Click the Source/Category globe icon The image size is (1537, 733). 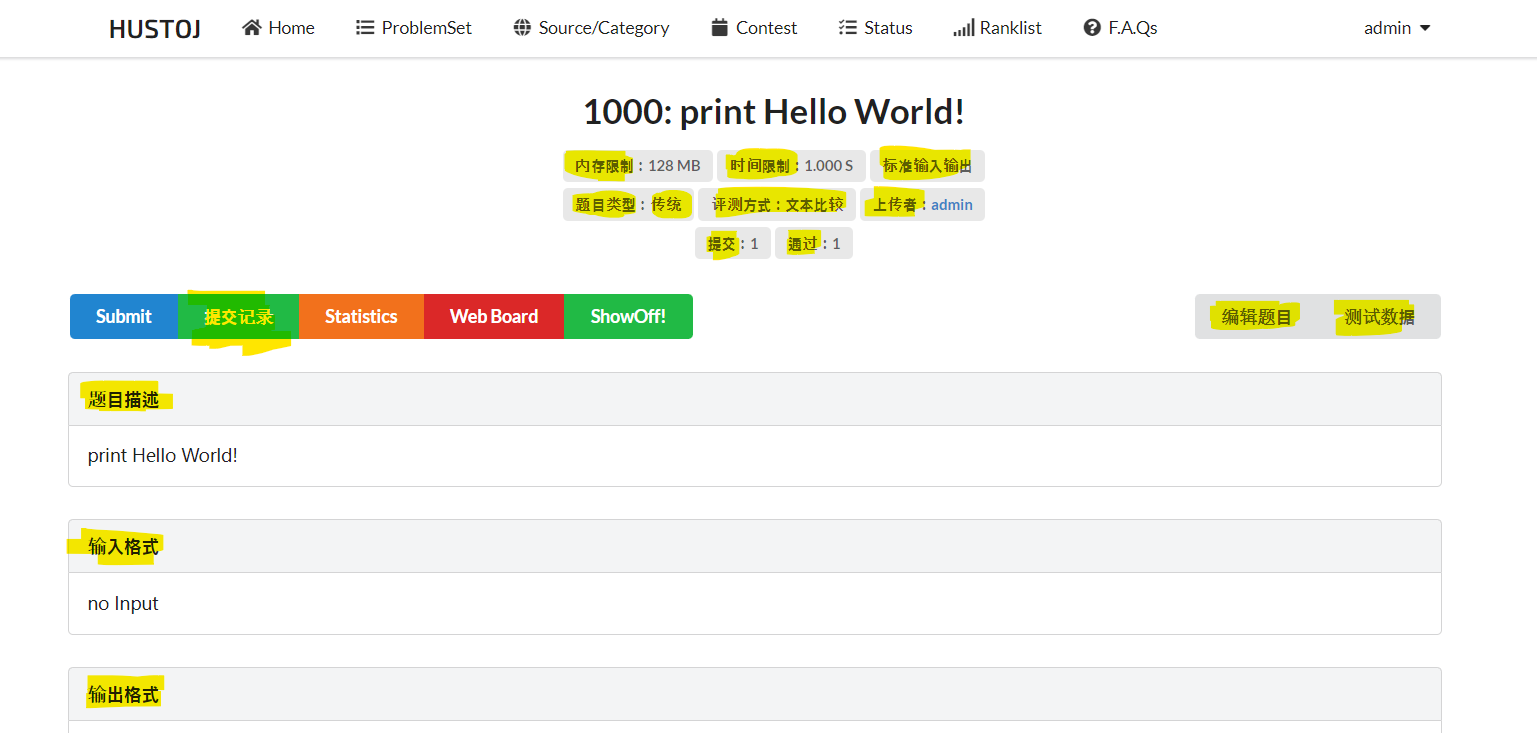(x=522, y=27)
